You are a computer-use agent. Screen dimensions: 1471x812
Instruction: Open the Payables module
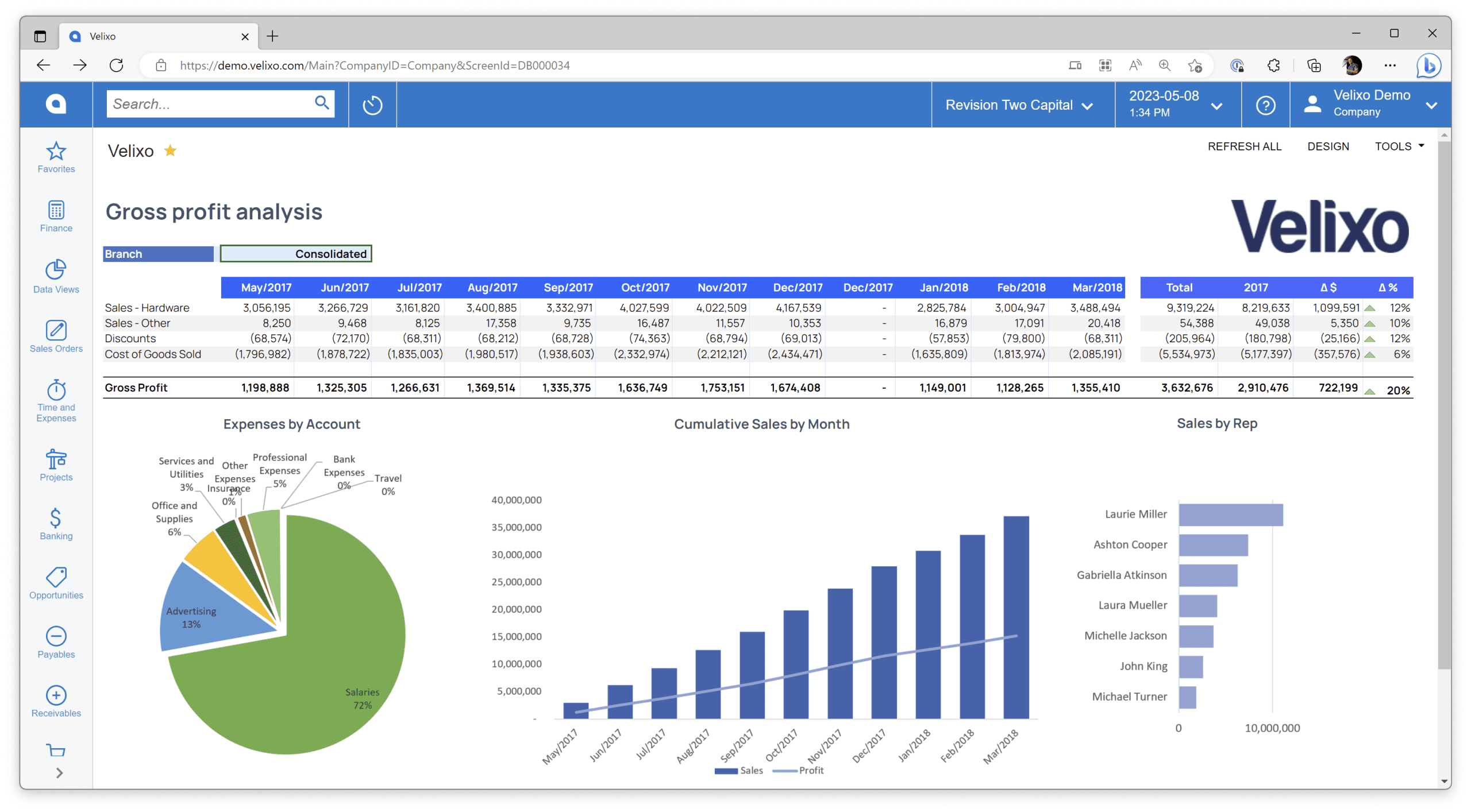coord(56,642)
